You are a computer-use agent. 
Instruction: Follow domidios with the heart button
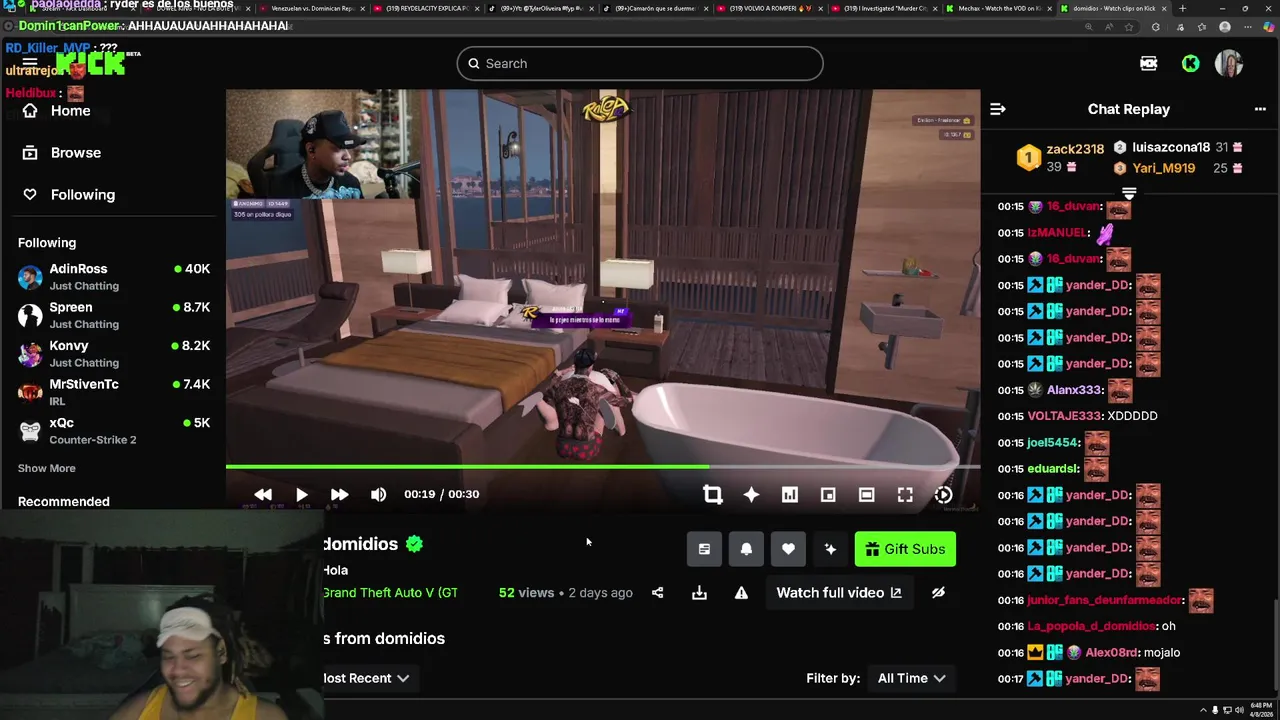pyautogui.click(x=788, y=549)
